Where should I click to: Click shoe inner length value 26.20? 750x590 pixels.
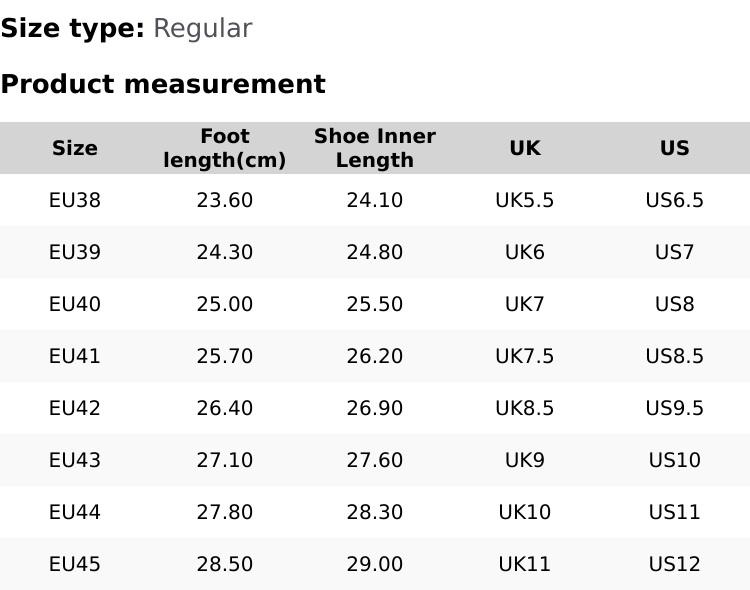pyautogui.click(x=375, y=356)
